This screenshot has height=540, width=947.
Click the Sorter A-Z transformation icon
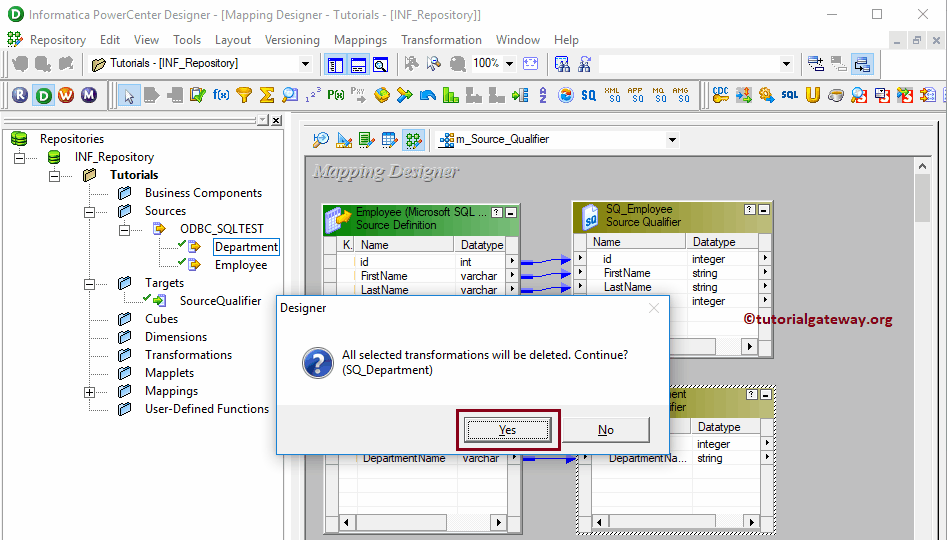pos(542,95)
